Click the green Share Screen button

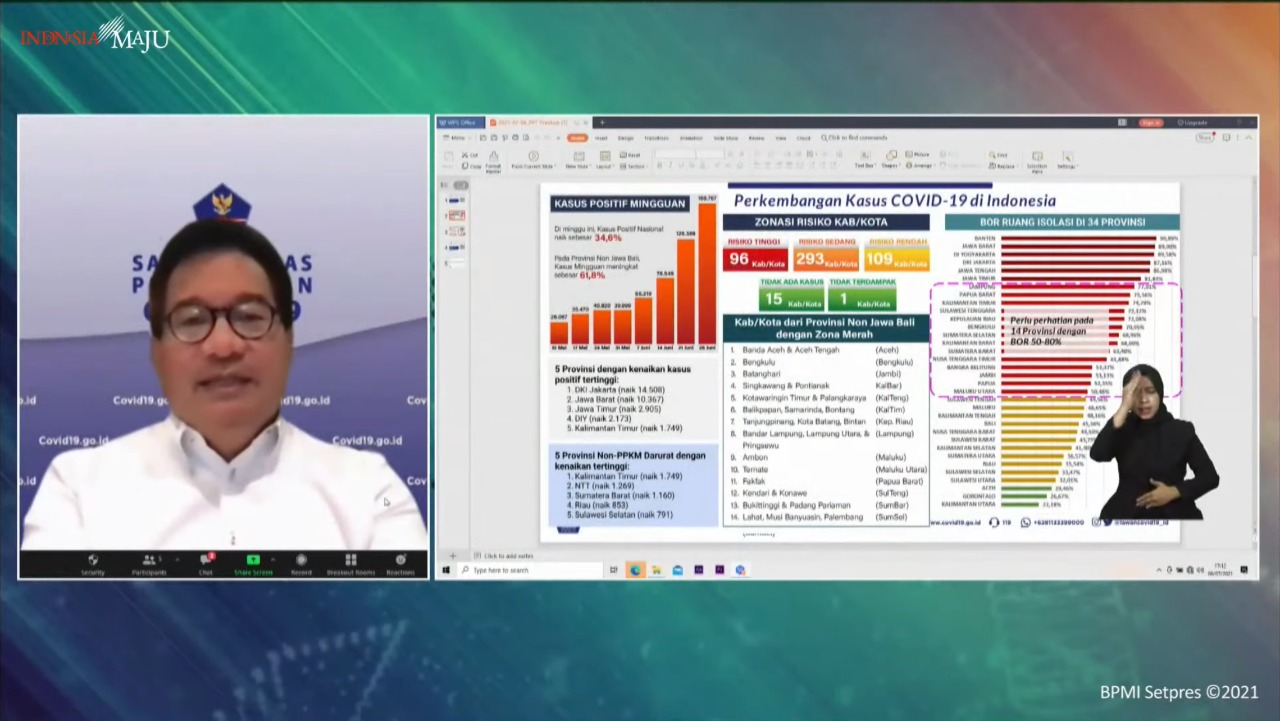coord(253,564)
